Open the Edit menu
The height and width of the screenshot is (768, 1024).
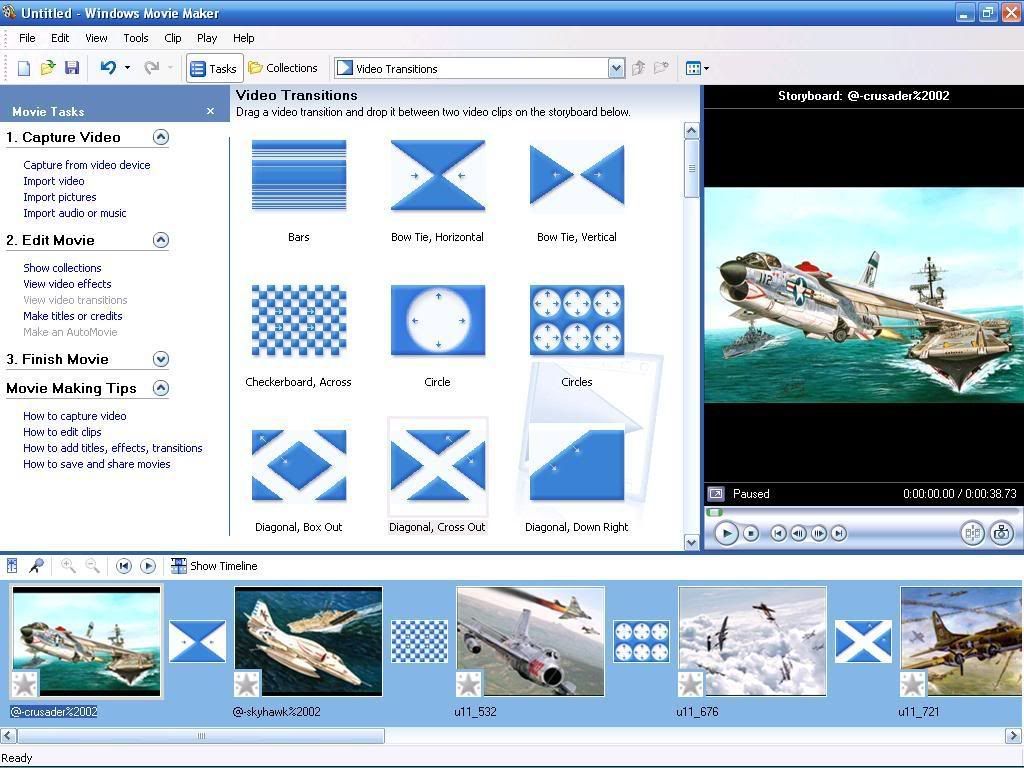[x=60, y=38]
